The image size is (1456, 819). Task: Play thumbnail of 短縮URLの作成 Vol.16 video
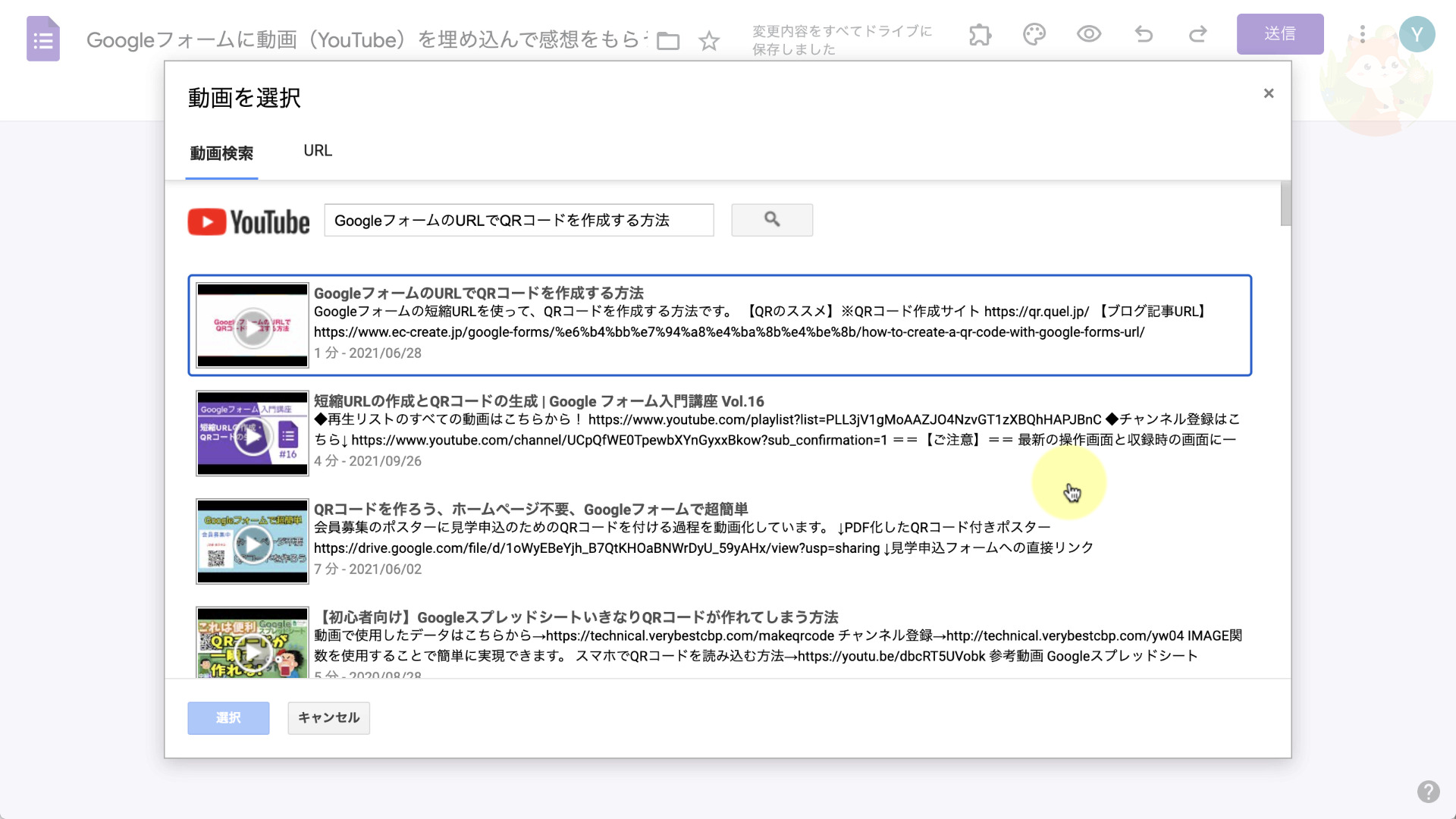(x=253, y=434)
